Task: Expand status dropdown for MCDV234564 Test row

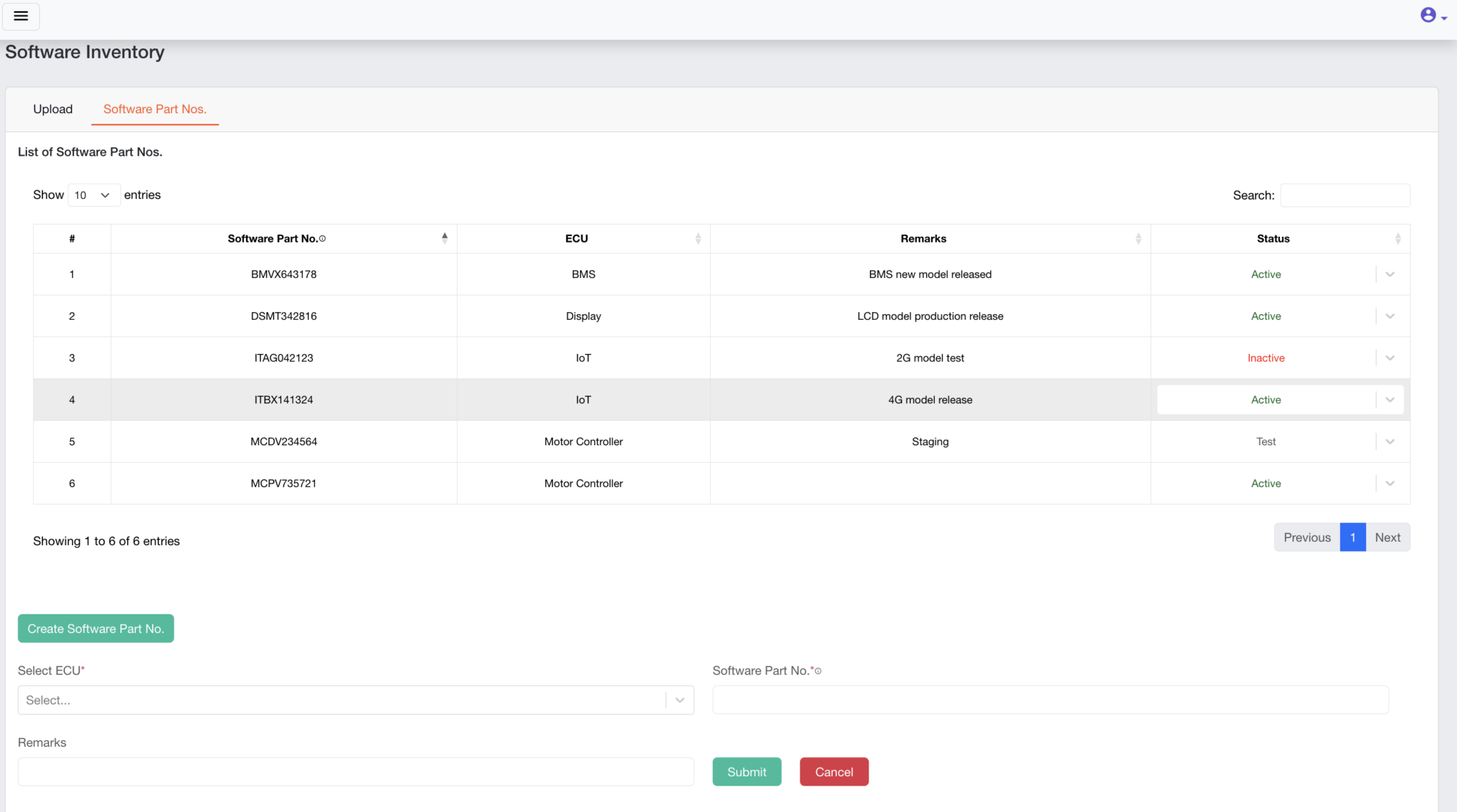Action: [1389, 442]
